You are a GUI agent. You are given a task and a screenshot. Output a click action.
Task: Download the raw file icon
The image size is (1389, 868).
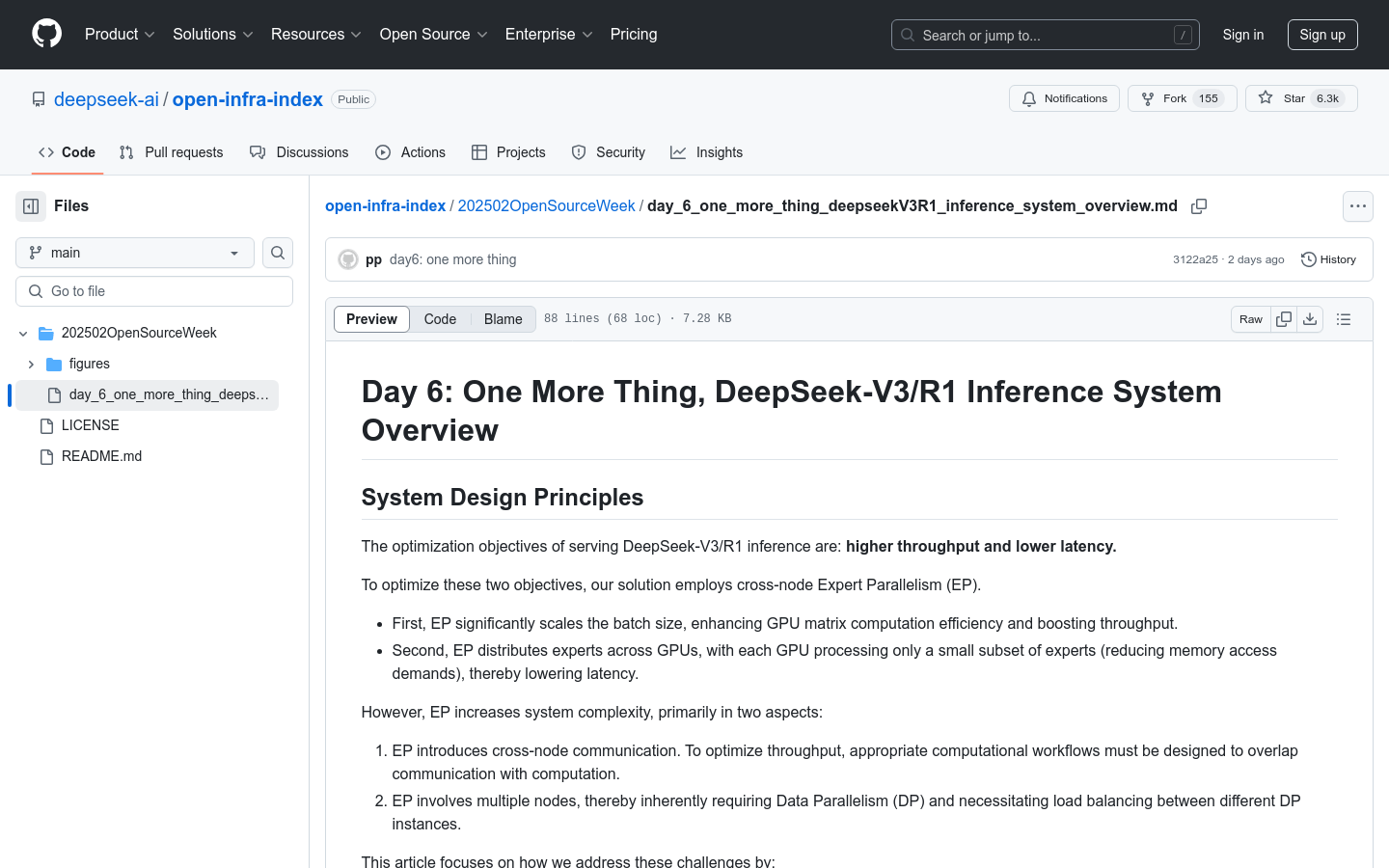pos(1310,319)
